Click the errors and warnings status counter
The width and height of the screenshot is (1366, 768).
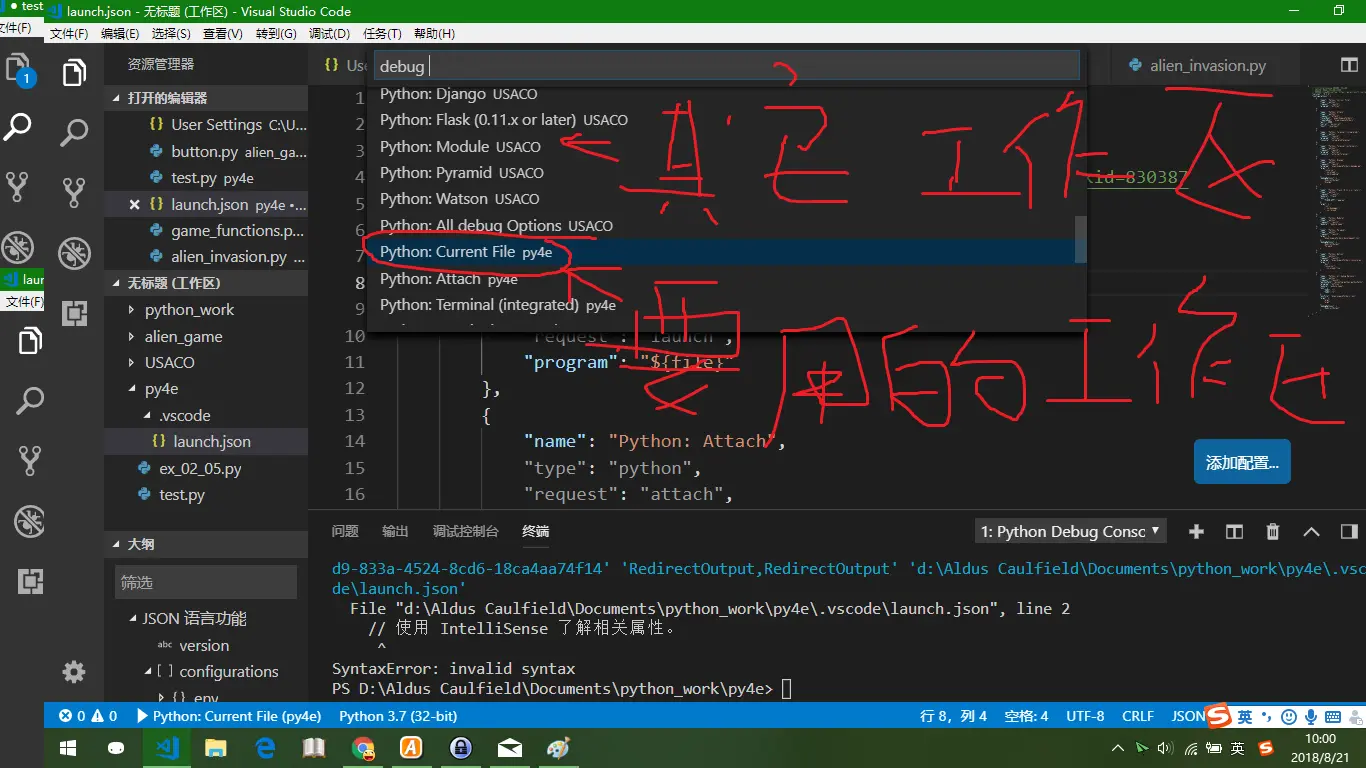88,716
